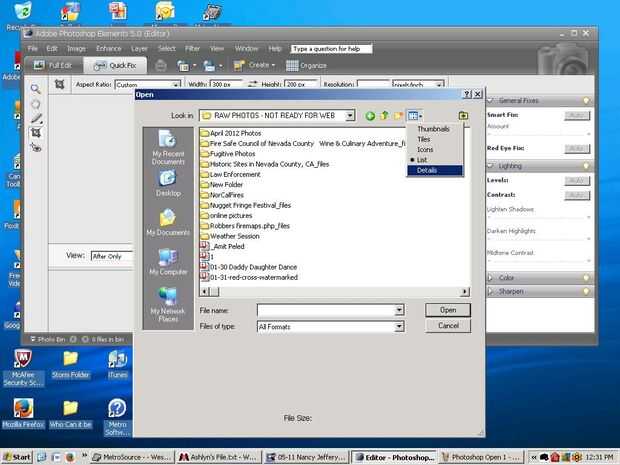The height and width of the screenshot is (465, 620).
Task: Click Auto button for Smart Fix
Action: coord(577,115)
